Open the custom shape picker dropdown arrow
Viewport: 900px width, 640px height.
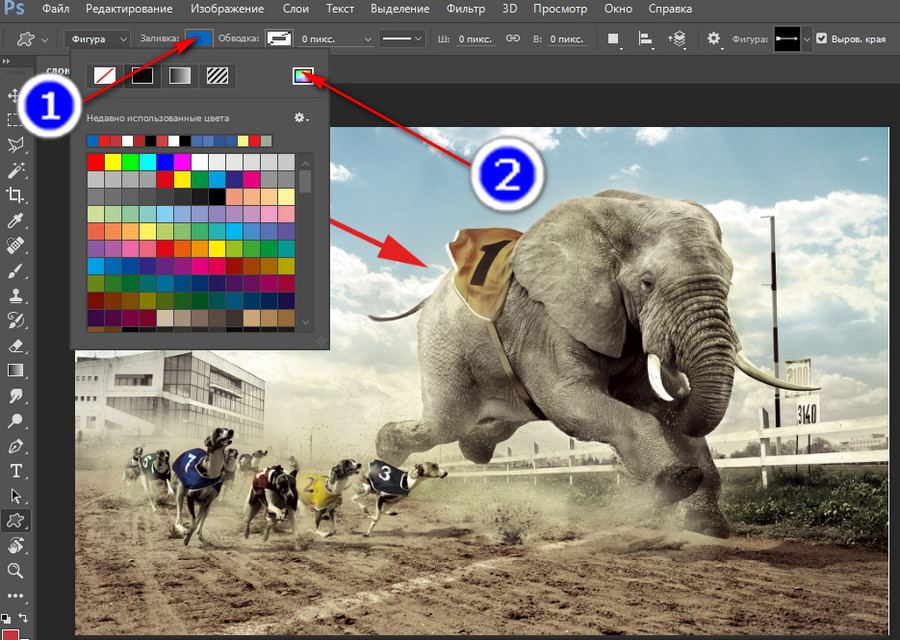click(807, 38)
